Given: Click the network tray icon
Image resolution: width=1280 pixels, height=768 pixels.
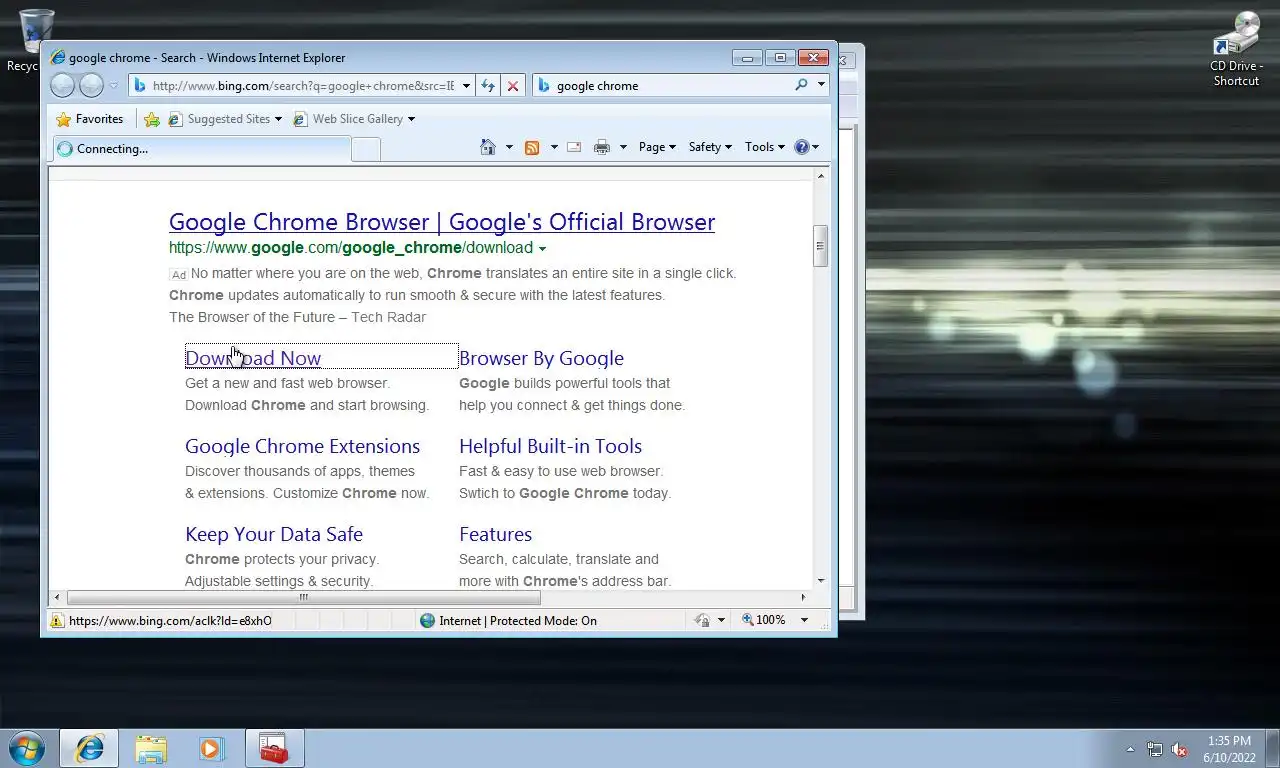Looking at the screenshot, I should 1155,749.
